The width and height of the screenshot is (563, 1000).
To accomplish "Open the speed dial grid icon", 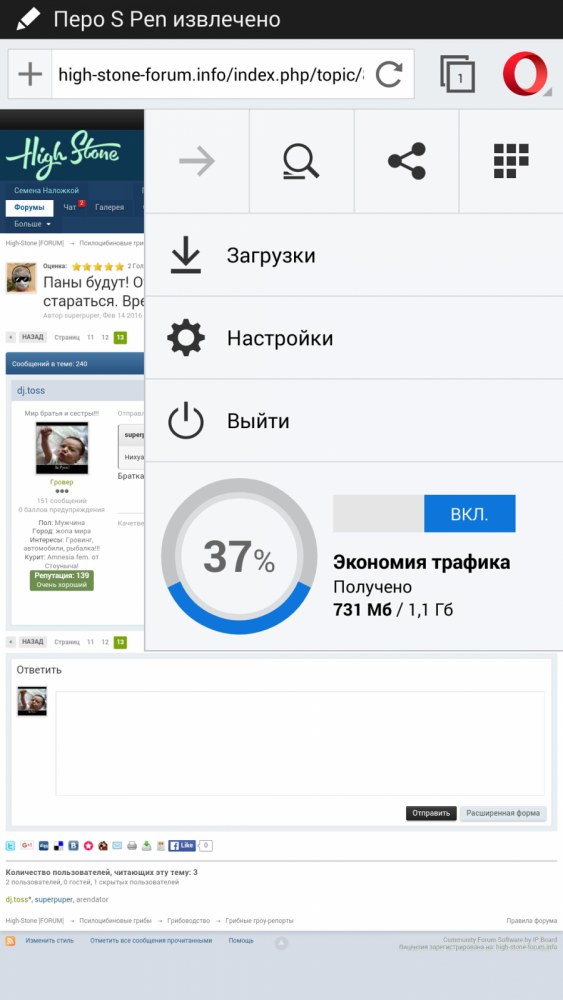I will [x=511, y=161].
